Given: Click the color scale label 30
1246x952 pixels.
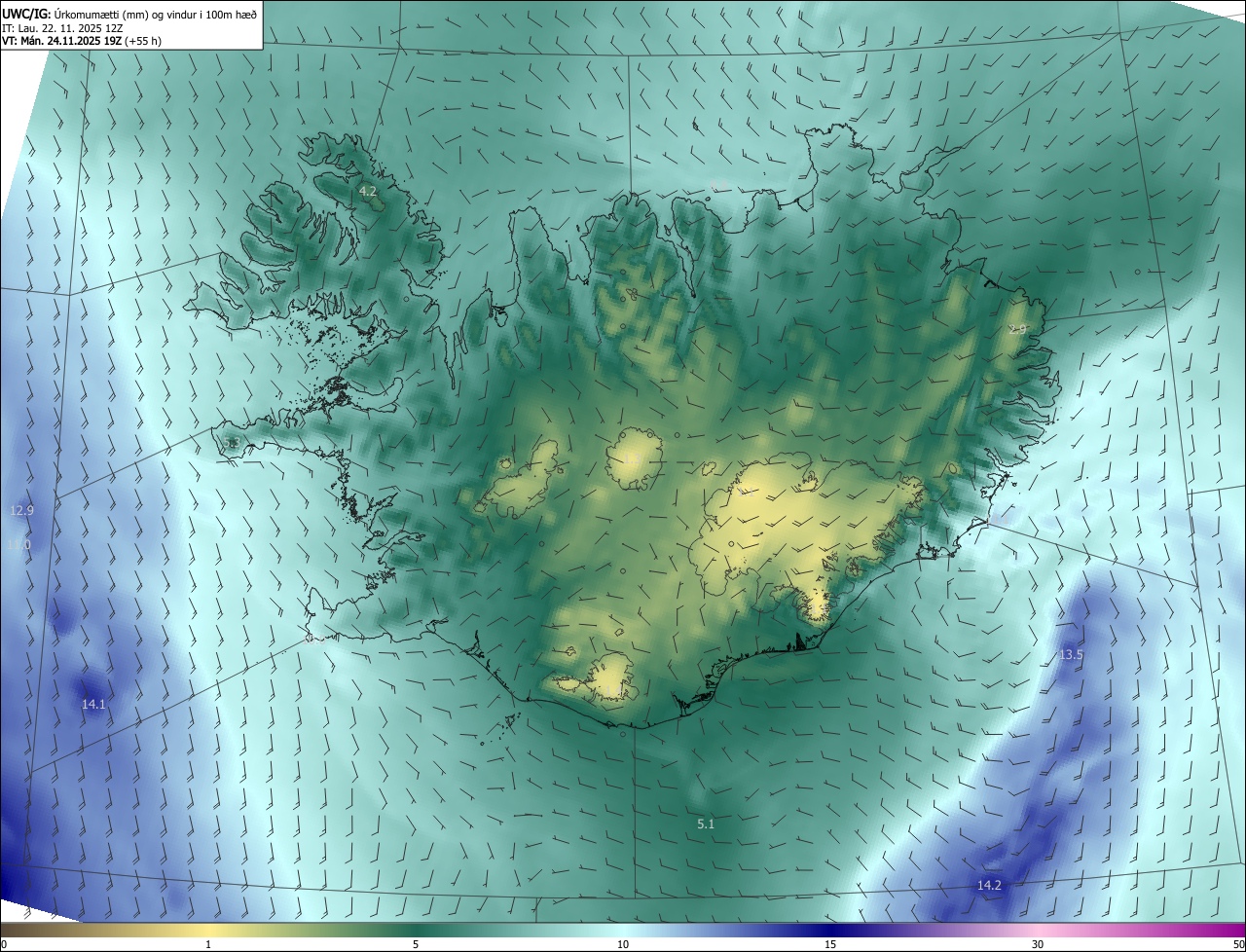Looking at the screenshot, I should (1038, 944).
